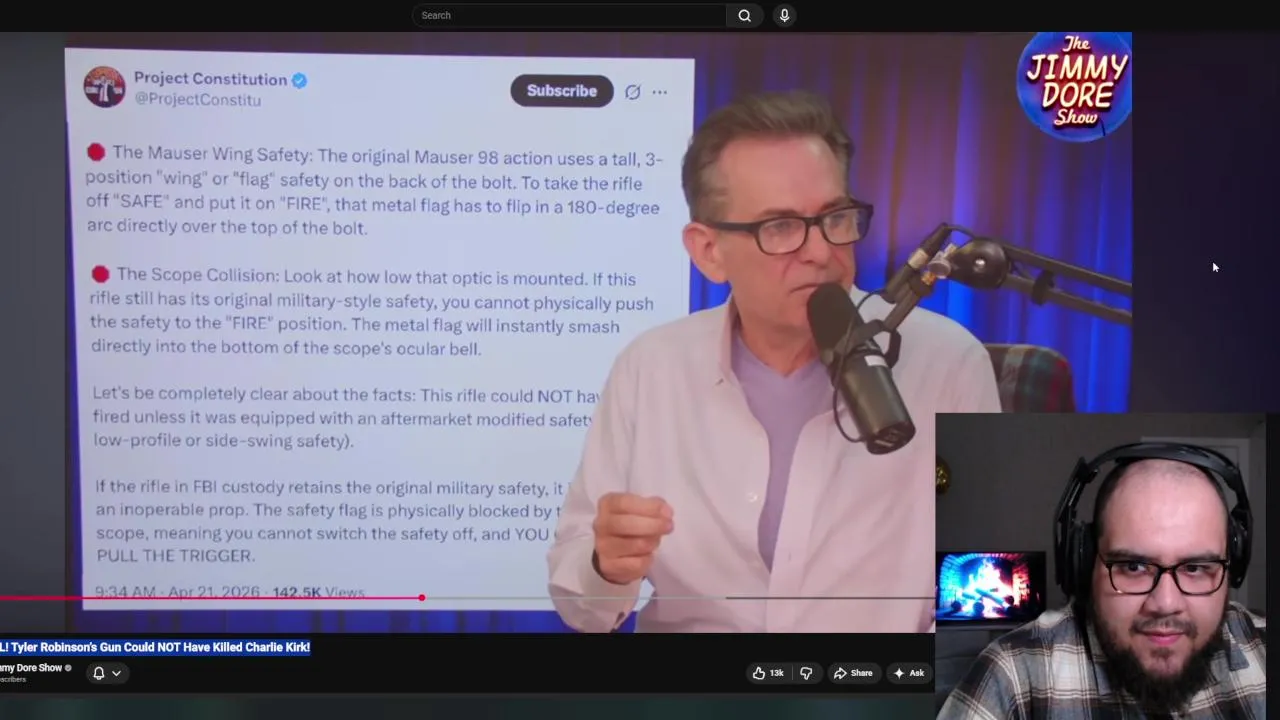Viewport: 1280px width, 720px height.
Task: Open the Share dialog
Action: (x=853, y=673)
